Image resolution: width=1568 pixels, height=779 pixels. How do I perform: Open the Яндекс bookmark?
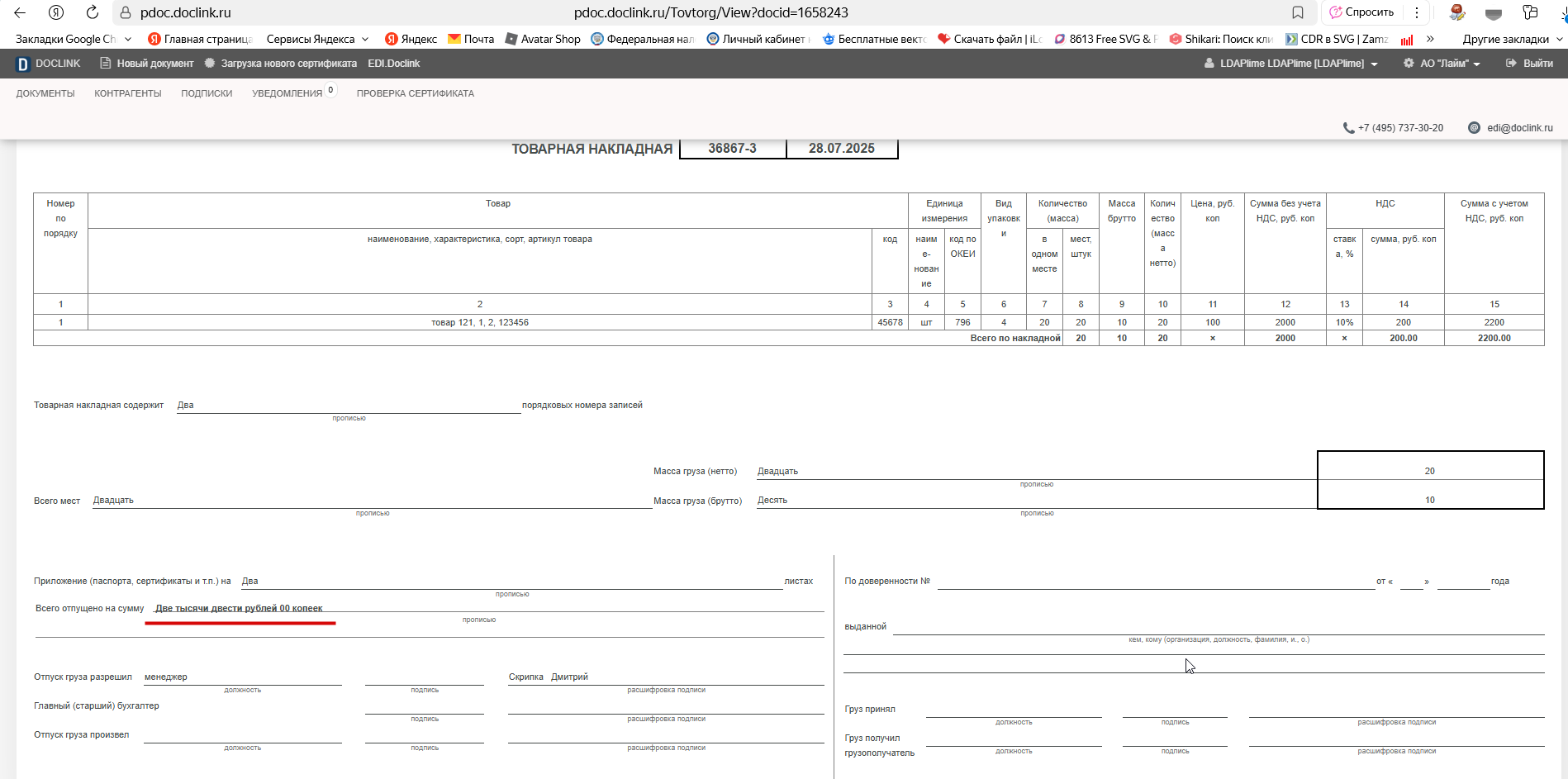point(411,39)
